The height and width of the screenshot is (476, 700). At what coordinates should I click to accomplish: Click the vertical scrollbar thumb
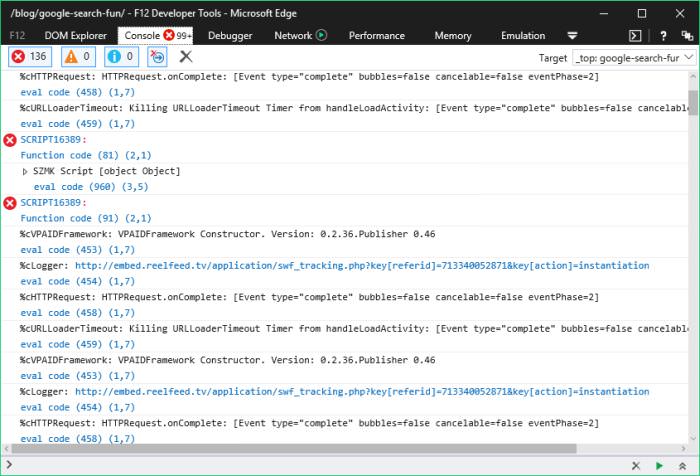point(692,102)
